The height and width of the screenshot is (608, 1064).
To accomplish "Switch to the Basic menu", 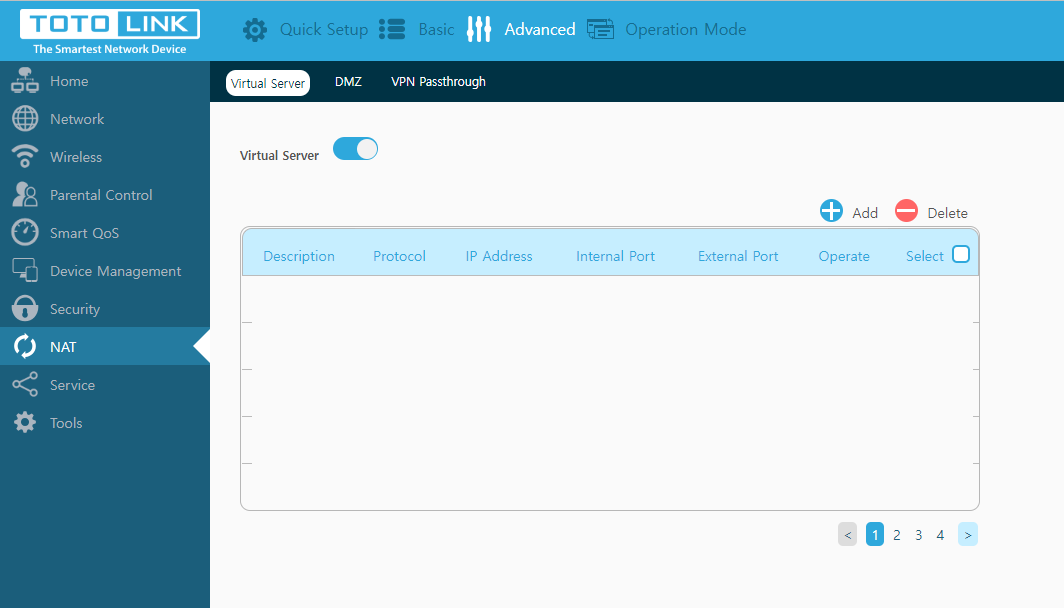I will (436, 30).
